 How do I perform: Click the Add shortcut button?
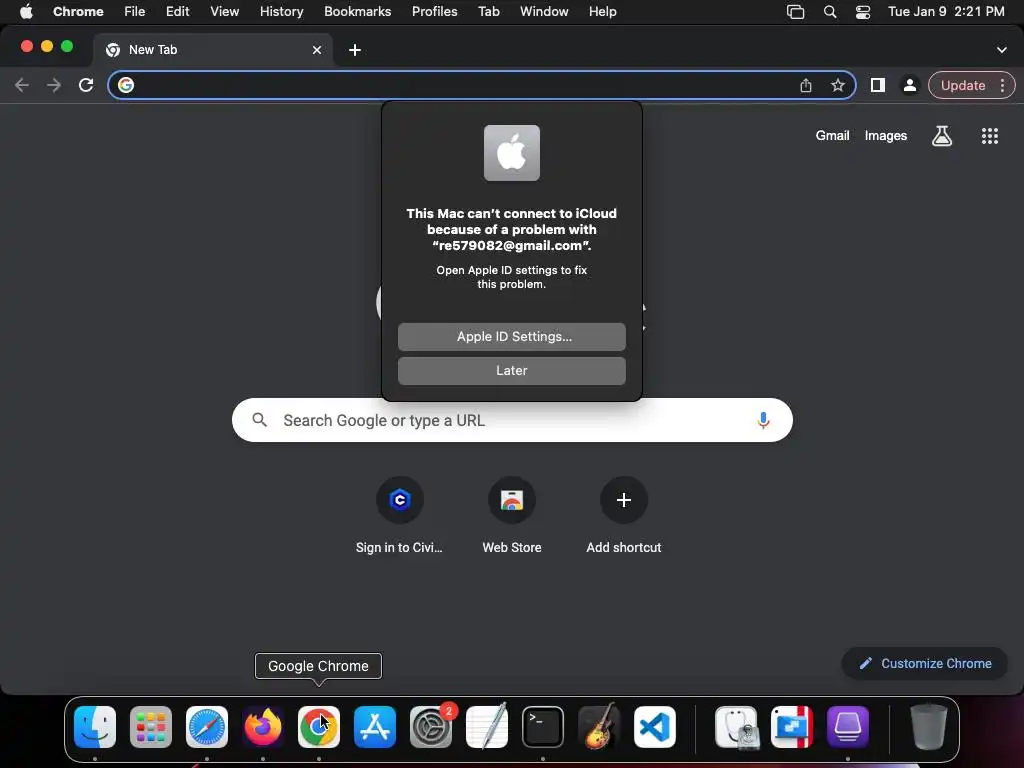pyautogui.click(x=624, y=516)
